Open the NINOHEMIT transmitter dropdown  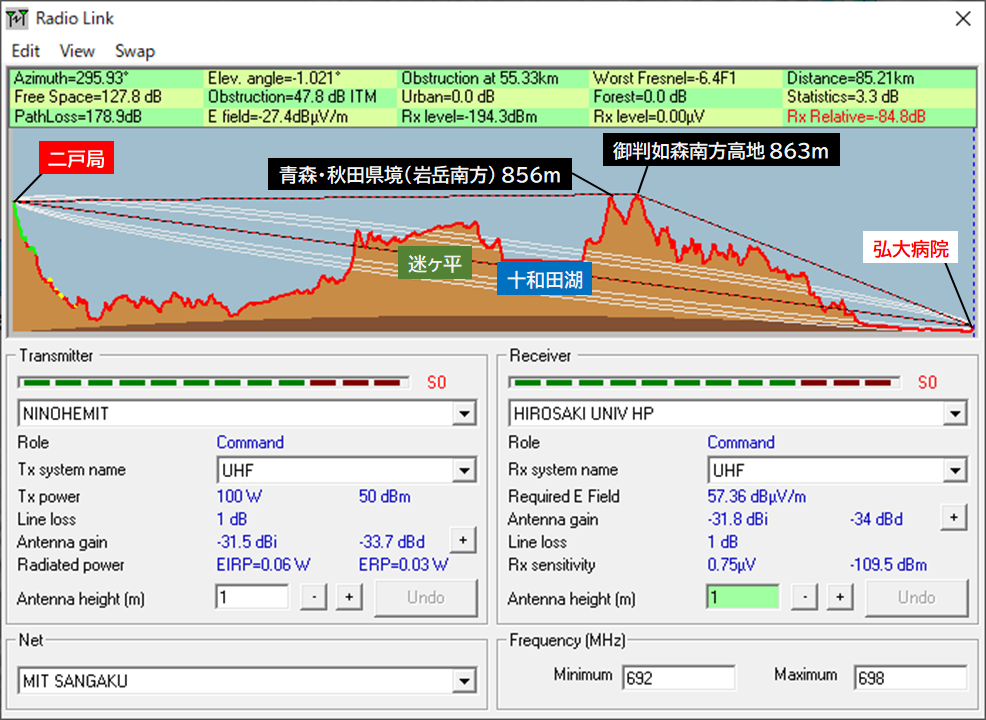[x=464, y=414]
